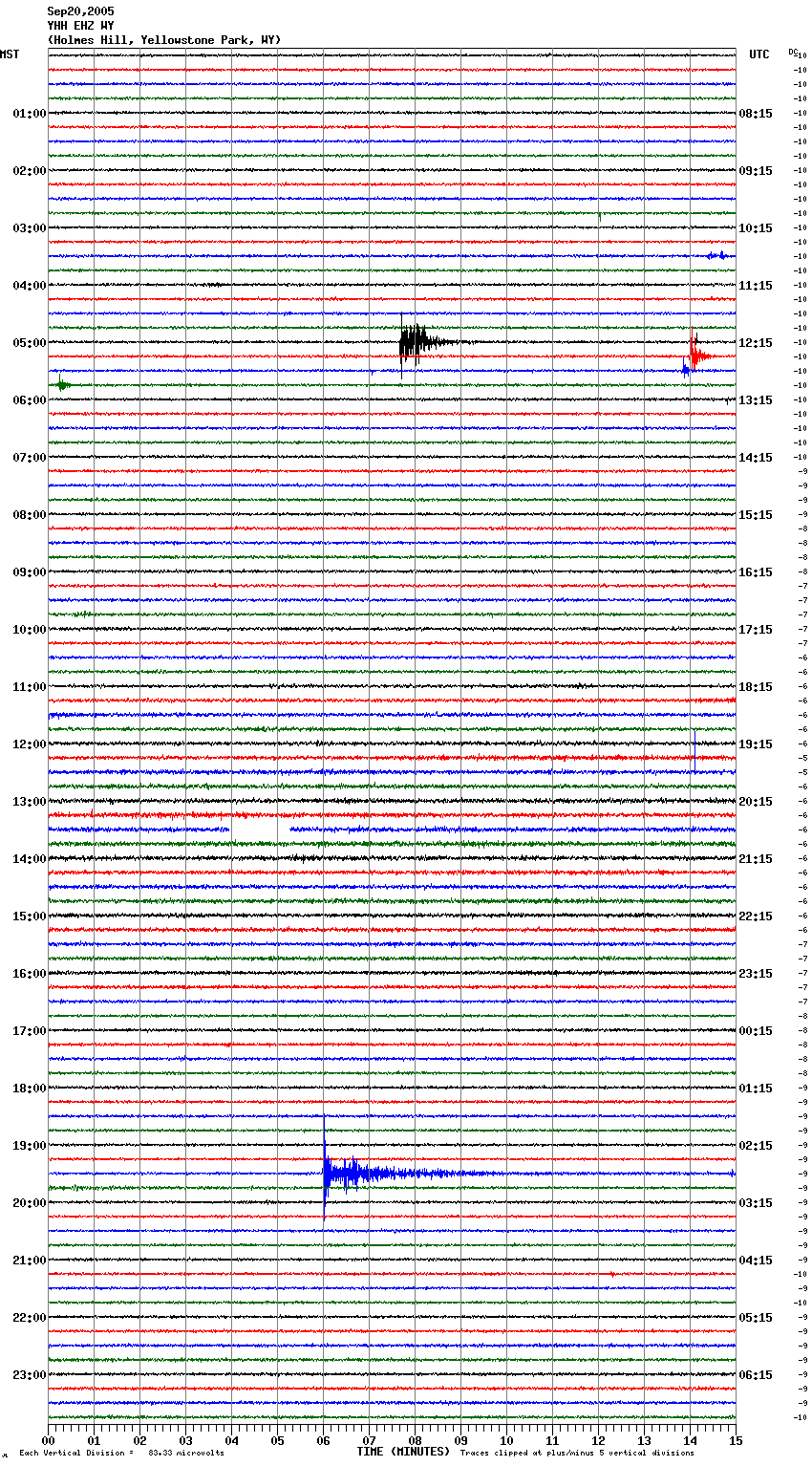Viewport: 812px width, 1466px height.
Task: Pick the UTC label "04:15"
Action: 756,1261
